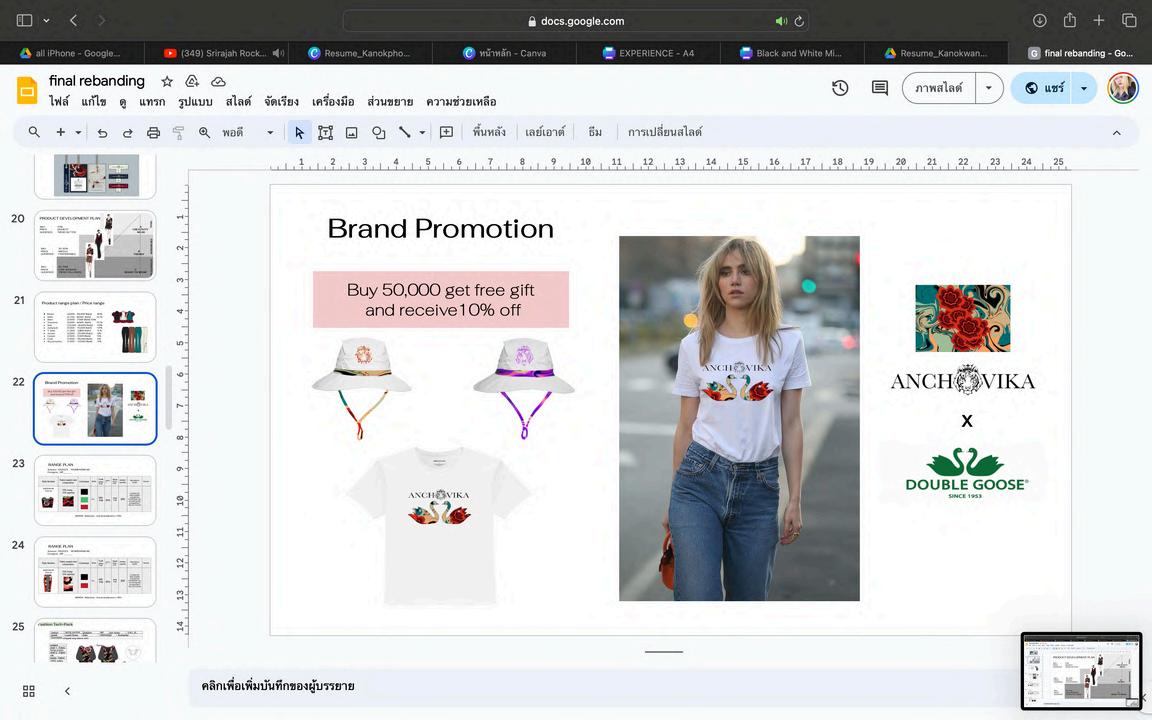This screenshot has width=1152, height=720.
Task: Open the แทรก (Insert) menu
Action: click(152, 102)
